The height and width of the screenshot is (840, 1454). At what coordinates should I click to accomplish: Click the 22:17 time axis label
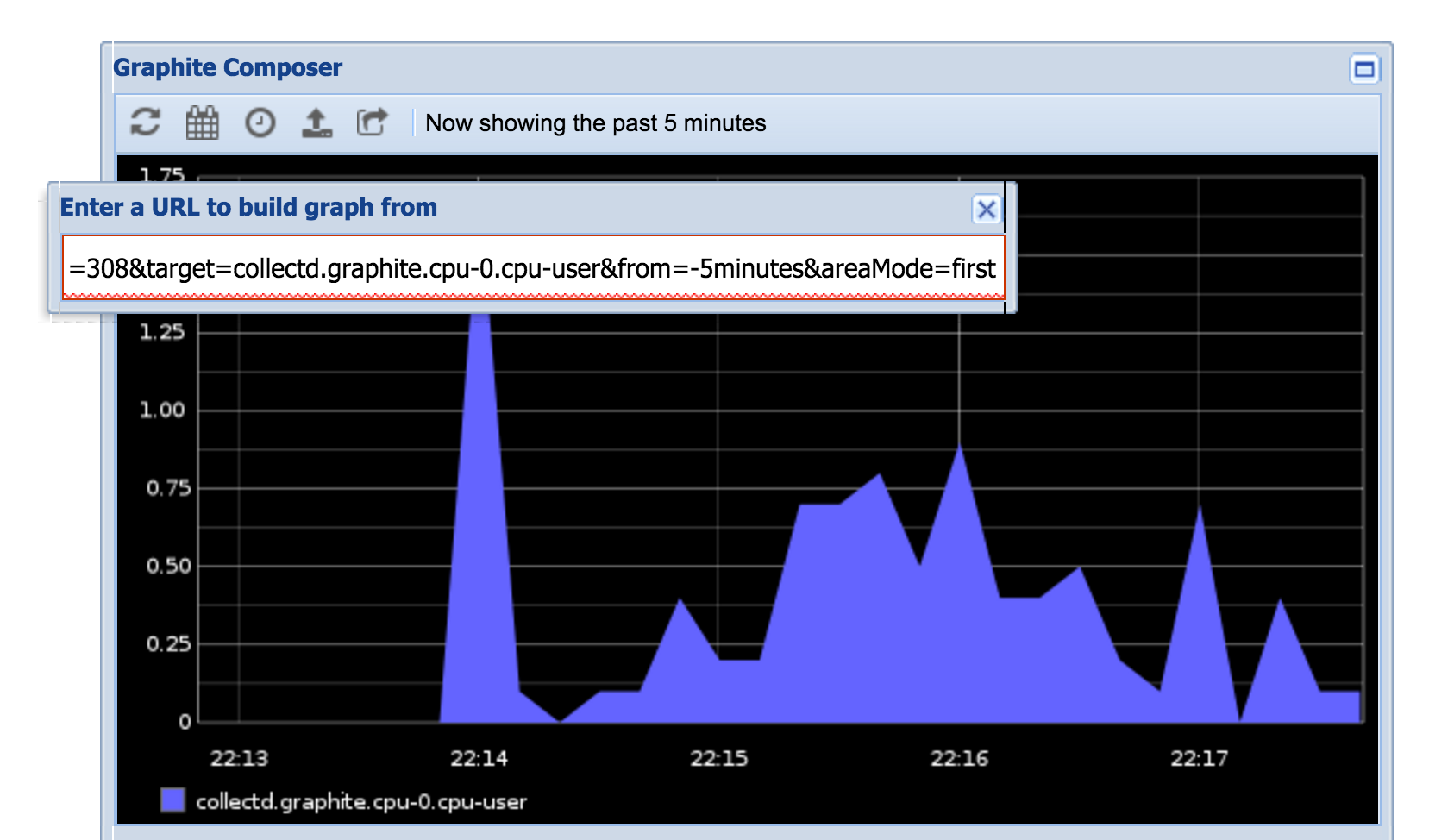pos(1199,758)
